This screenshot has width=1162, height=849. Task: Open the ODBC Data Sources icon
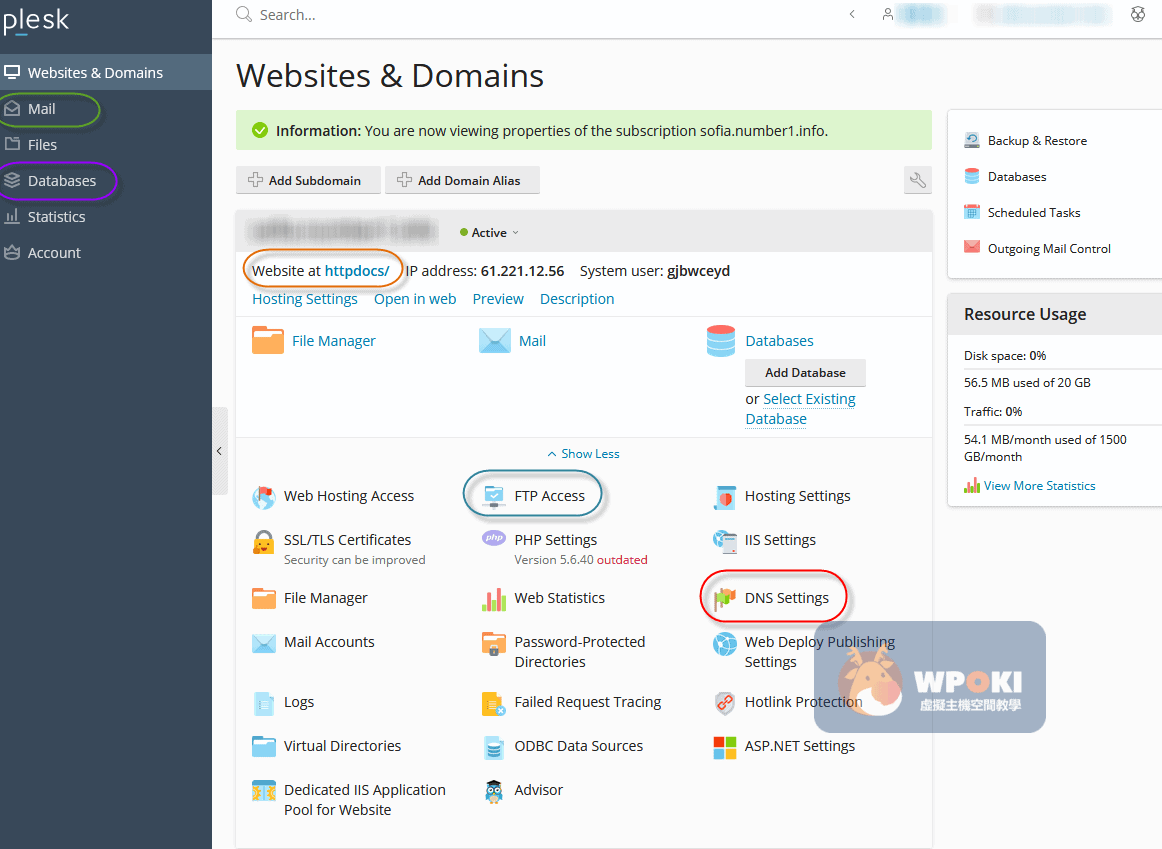494,747
